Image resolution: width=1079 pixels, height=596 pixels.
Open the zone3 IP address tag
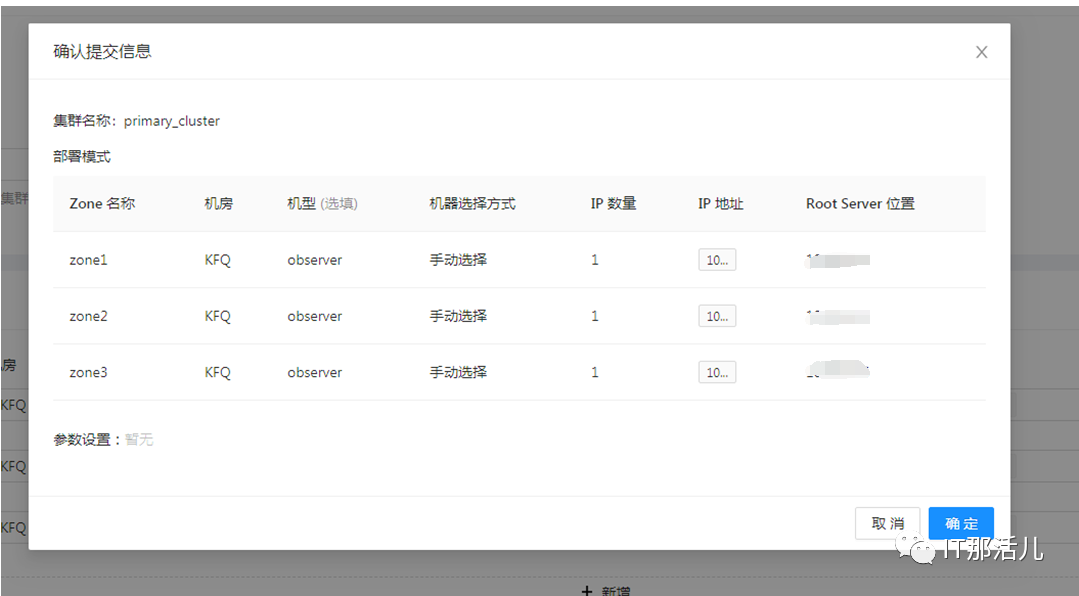click(717, 372)
